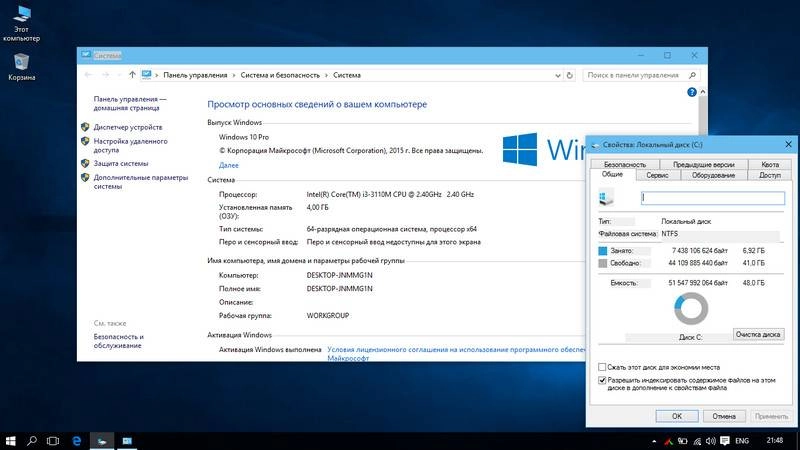Image resolution: width=800 pixels, height=450 pixels.
Task: Launch Microsoft Edge from taskbar
Action: [77, 441]
